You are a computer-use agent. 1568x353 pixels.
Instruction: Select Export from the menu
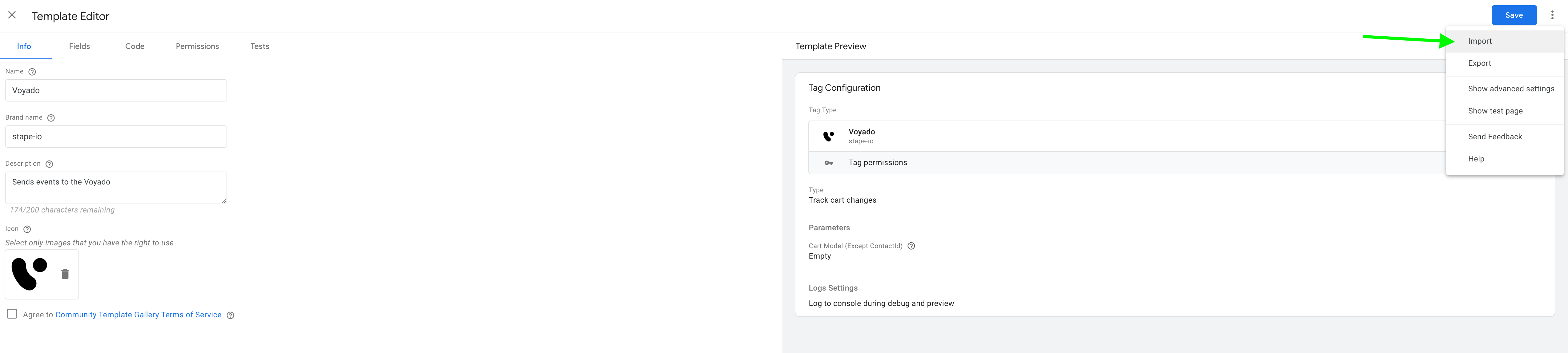(1504, 63)
